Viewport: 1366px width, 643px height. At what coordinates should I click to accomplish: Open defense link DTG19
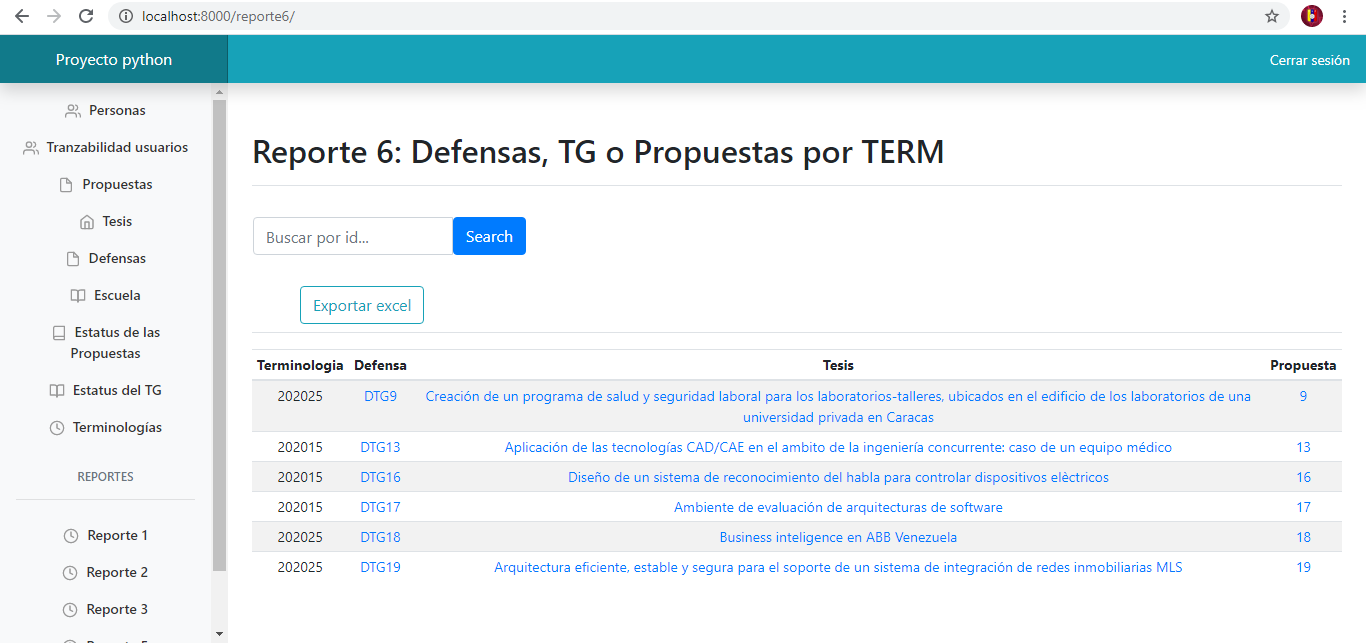tap(380, 567)
